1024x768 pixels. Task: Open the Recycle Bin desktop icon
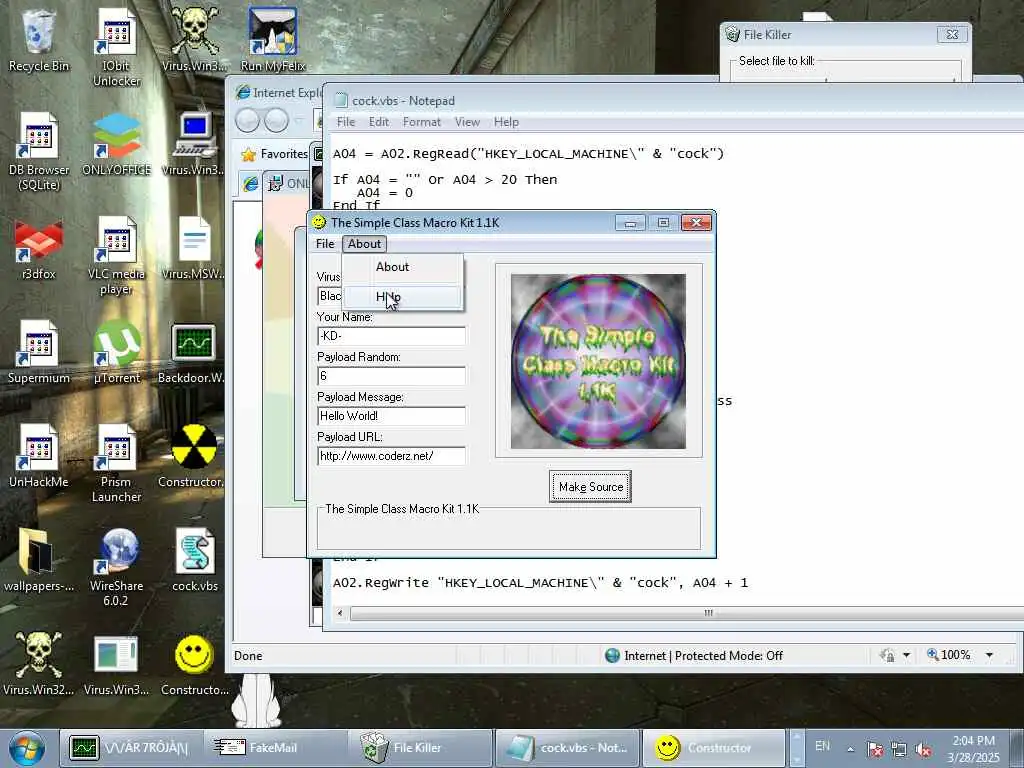(38, 40)
